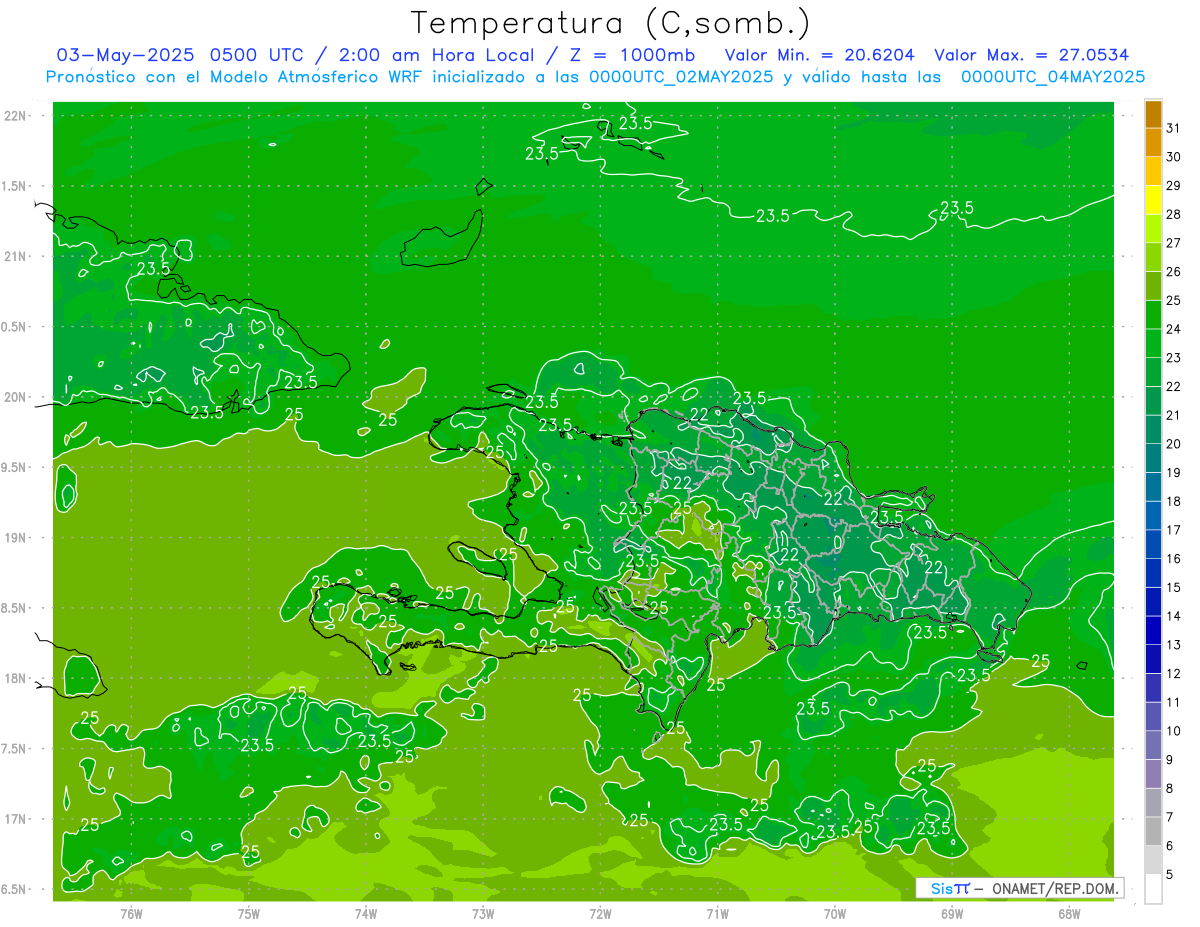The height and width of the screenshot is (927, 1200).
Task: Click the 74W longitude axis label
Action: [366, 913]
